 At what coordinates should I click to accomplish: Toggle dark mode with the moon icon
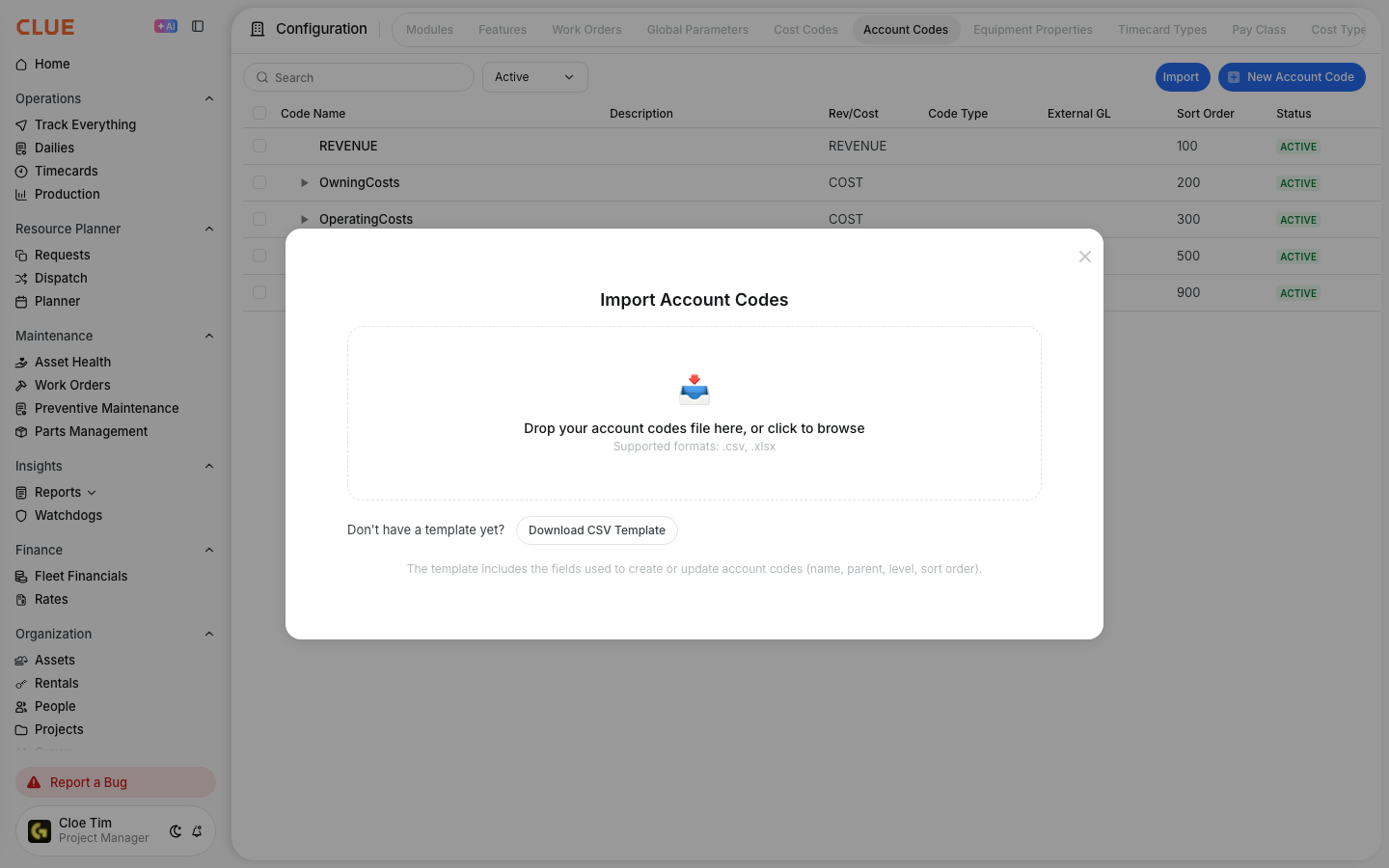[176, 831]
